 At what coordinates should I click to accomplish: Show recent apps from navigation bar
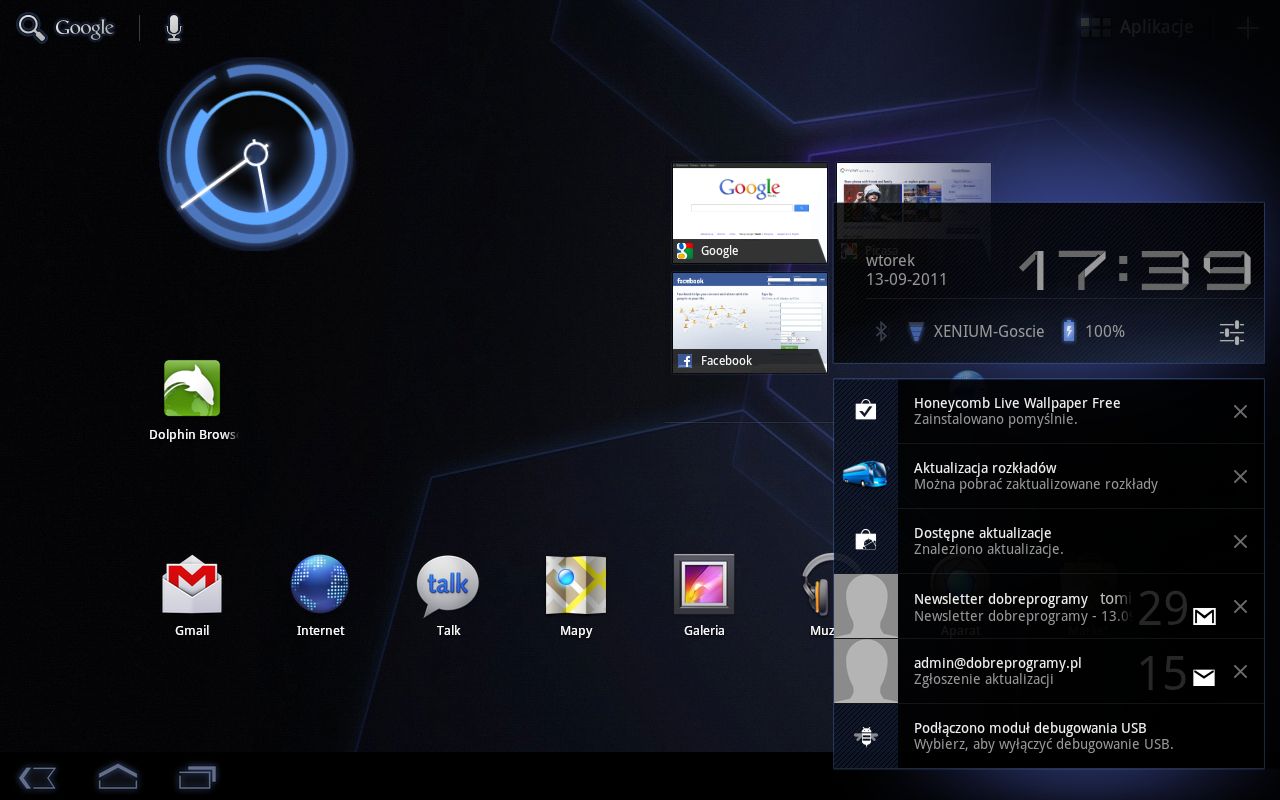pos(197,777)
